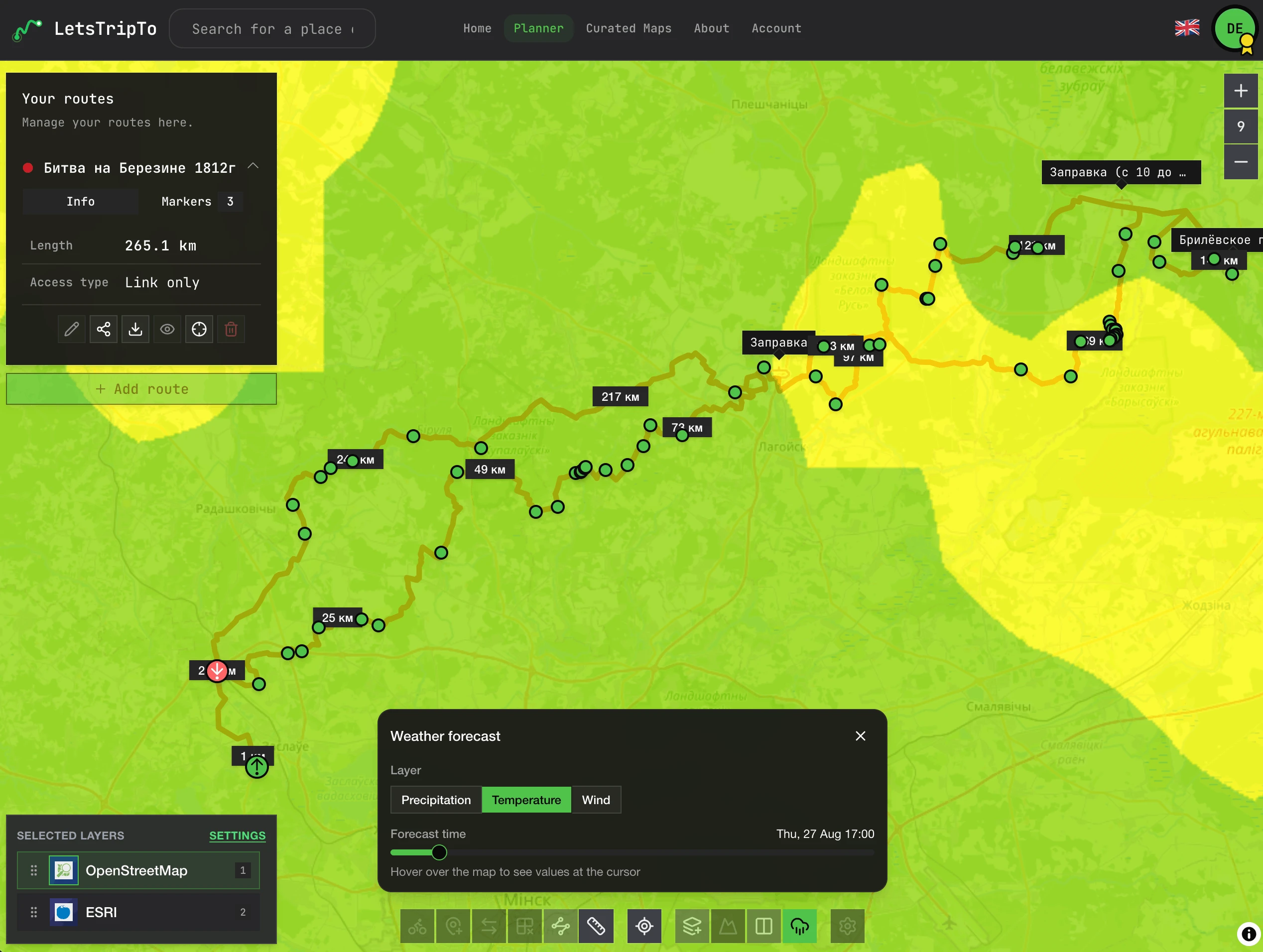This screenshot has height=952, width=1263.
Task: Select the cycling routing tool
Action: pyautogui.click(x=417, y=926)
